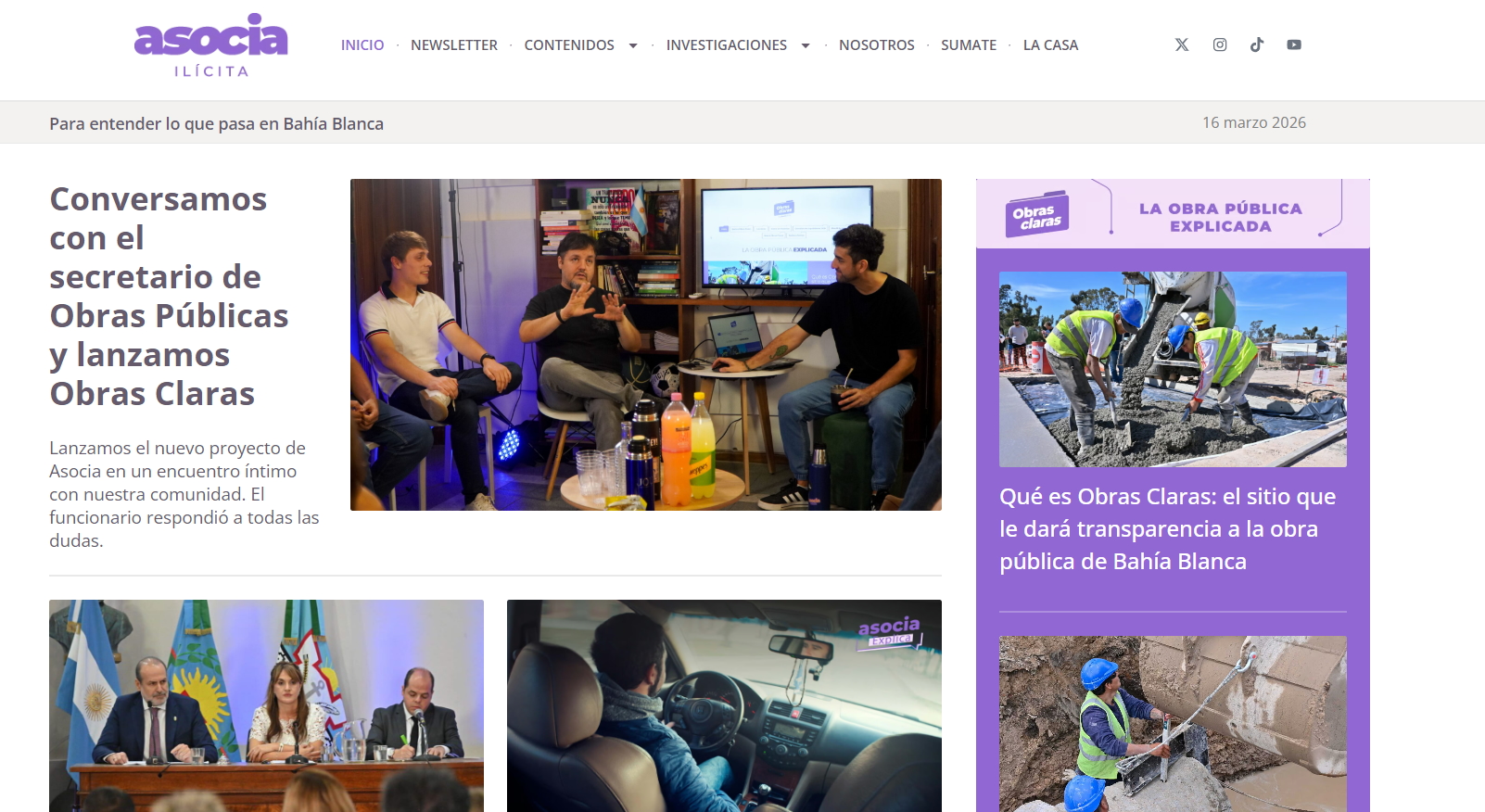
Task: Expand the Investigaciones dropdown arrow
Action: (806, 45)
